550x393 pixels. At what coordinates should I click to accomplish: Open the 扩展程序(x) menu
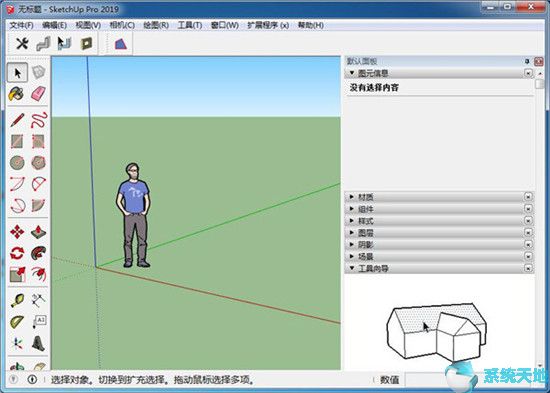(268, 25)
